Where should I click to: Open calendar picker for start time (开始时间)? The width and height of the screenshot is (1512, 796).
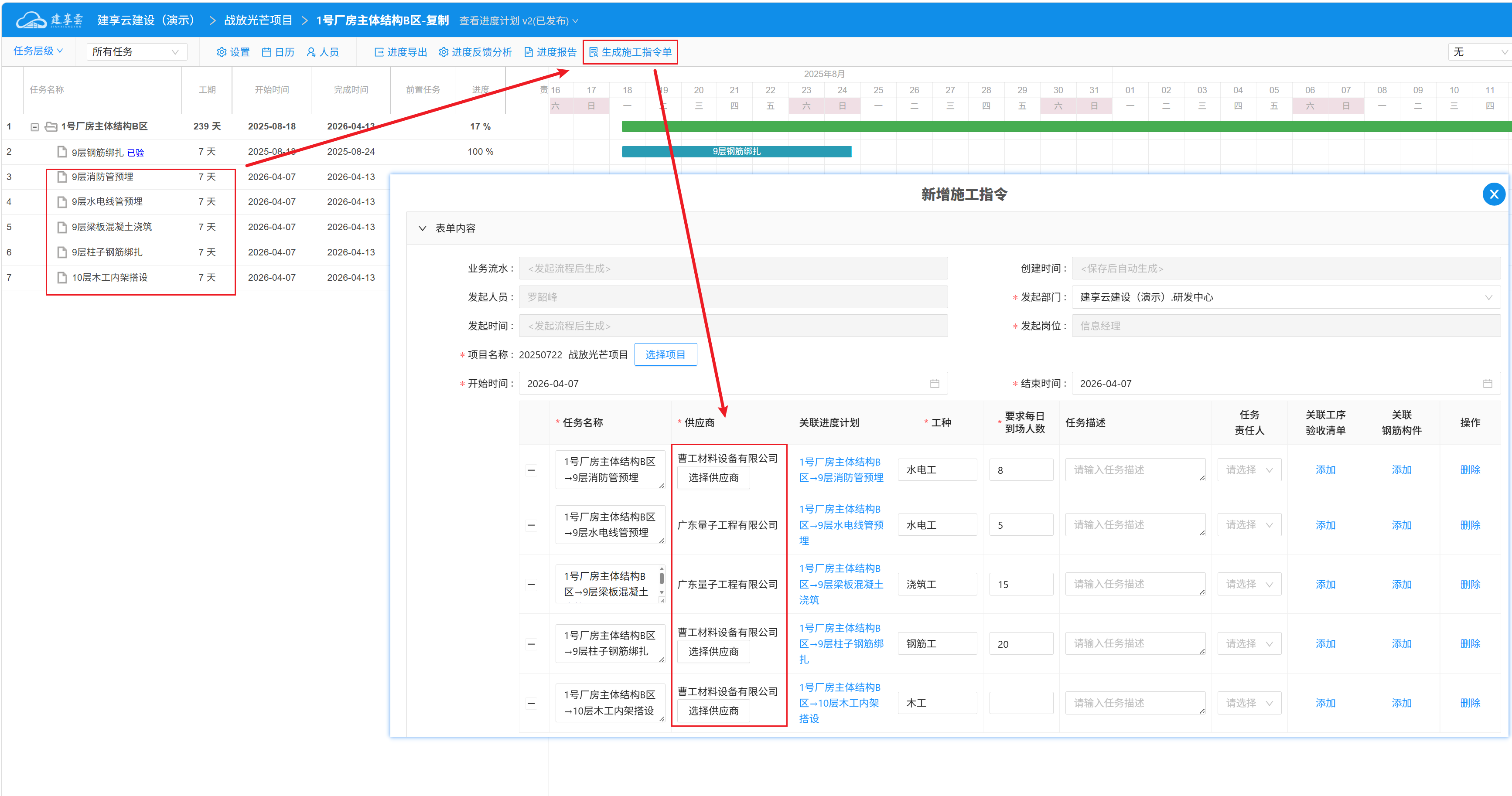coord(935,384)
